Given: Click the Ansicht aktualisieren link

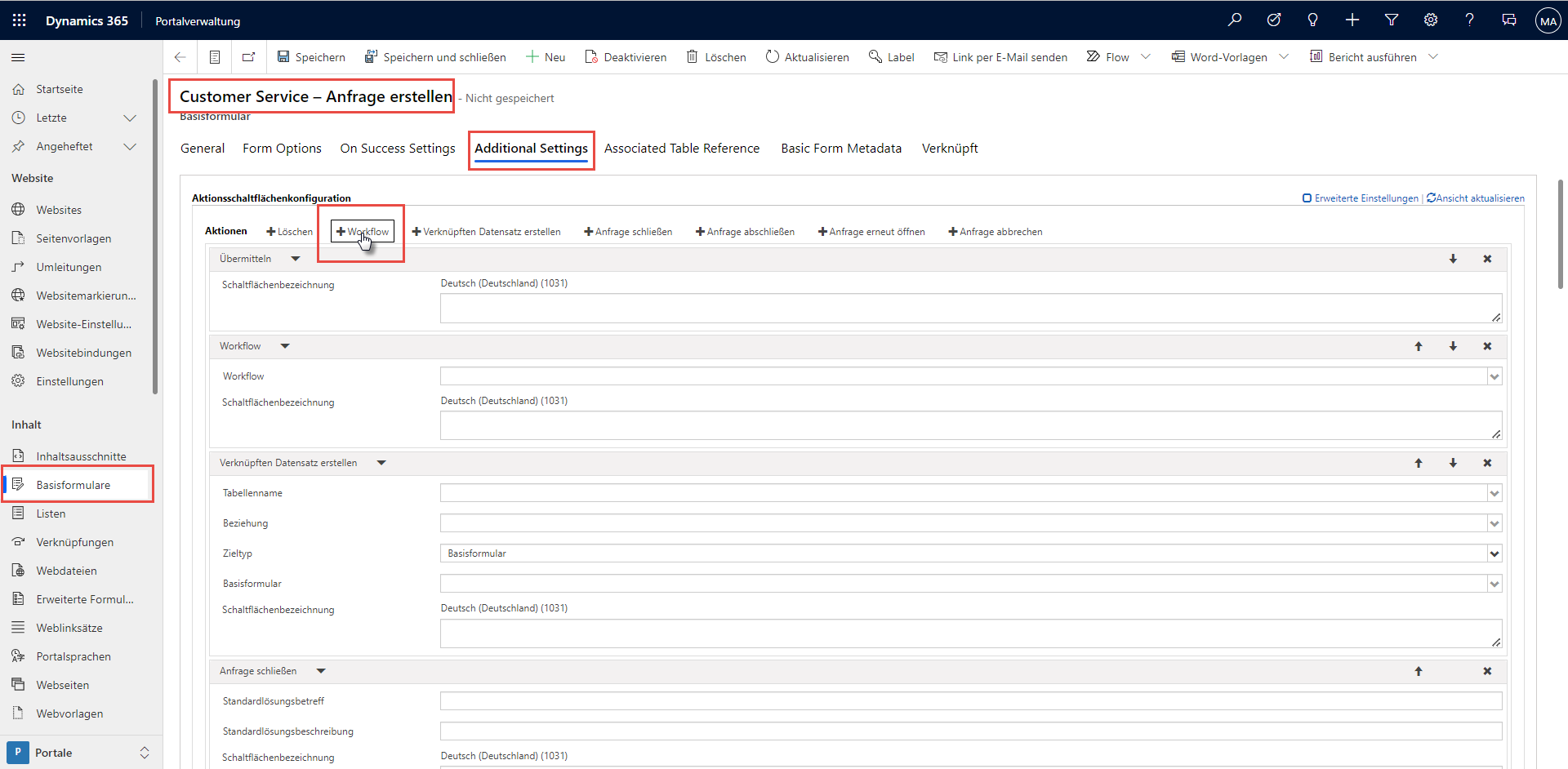Looking at the screenshot, I should (x=1476, y=198).
